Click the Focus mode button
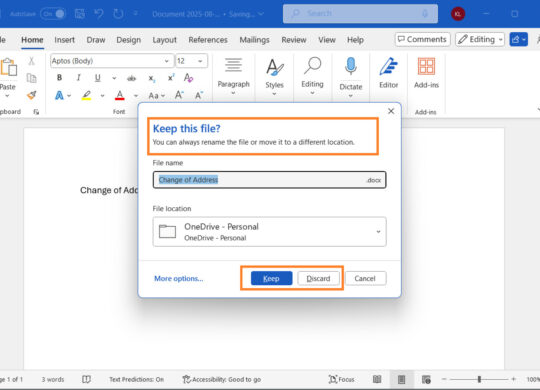The height and width of the screenshot is (390, 540). click(x=341, y=379)
